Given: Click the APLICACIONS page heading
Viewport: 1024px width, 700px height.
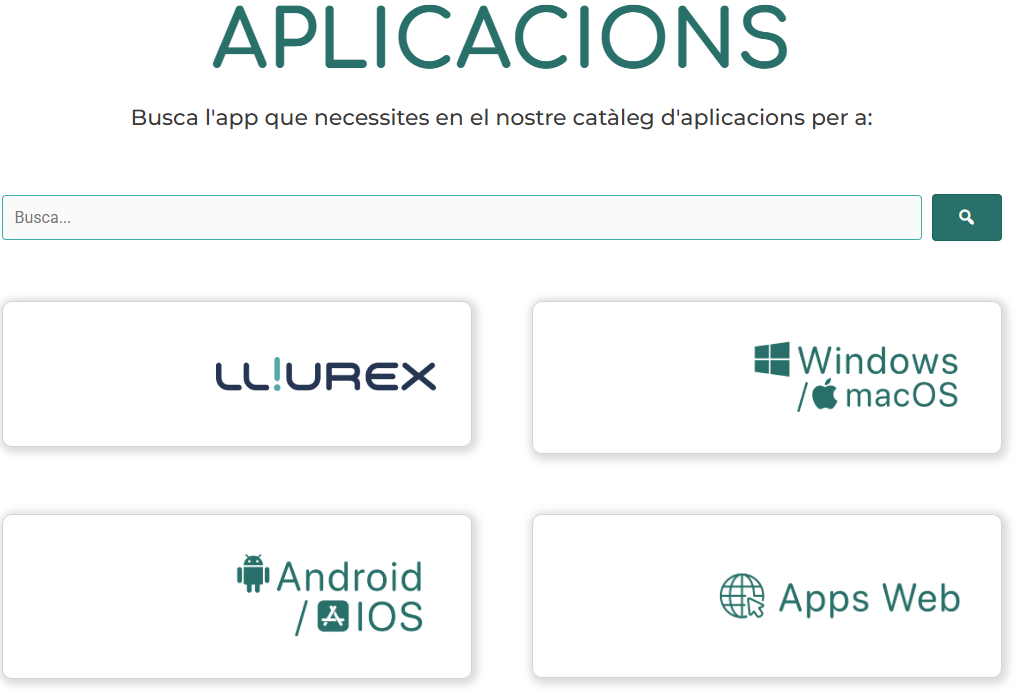Looking at the screenshot, I should 501,38.
